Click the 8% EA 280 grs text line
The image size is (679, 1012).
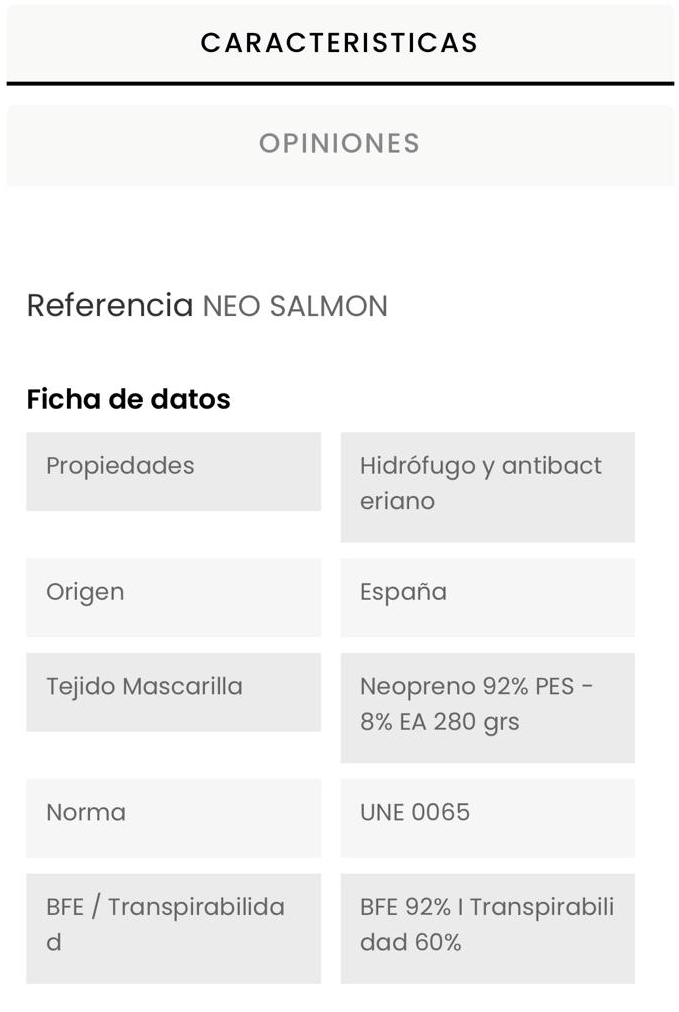pos(440,722)
